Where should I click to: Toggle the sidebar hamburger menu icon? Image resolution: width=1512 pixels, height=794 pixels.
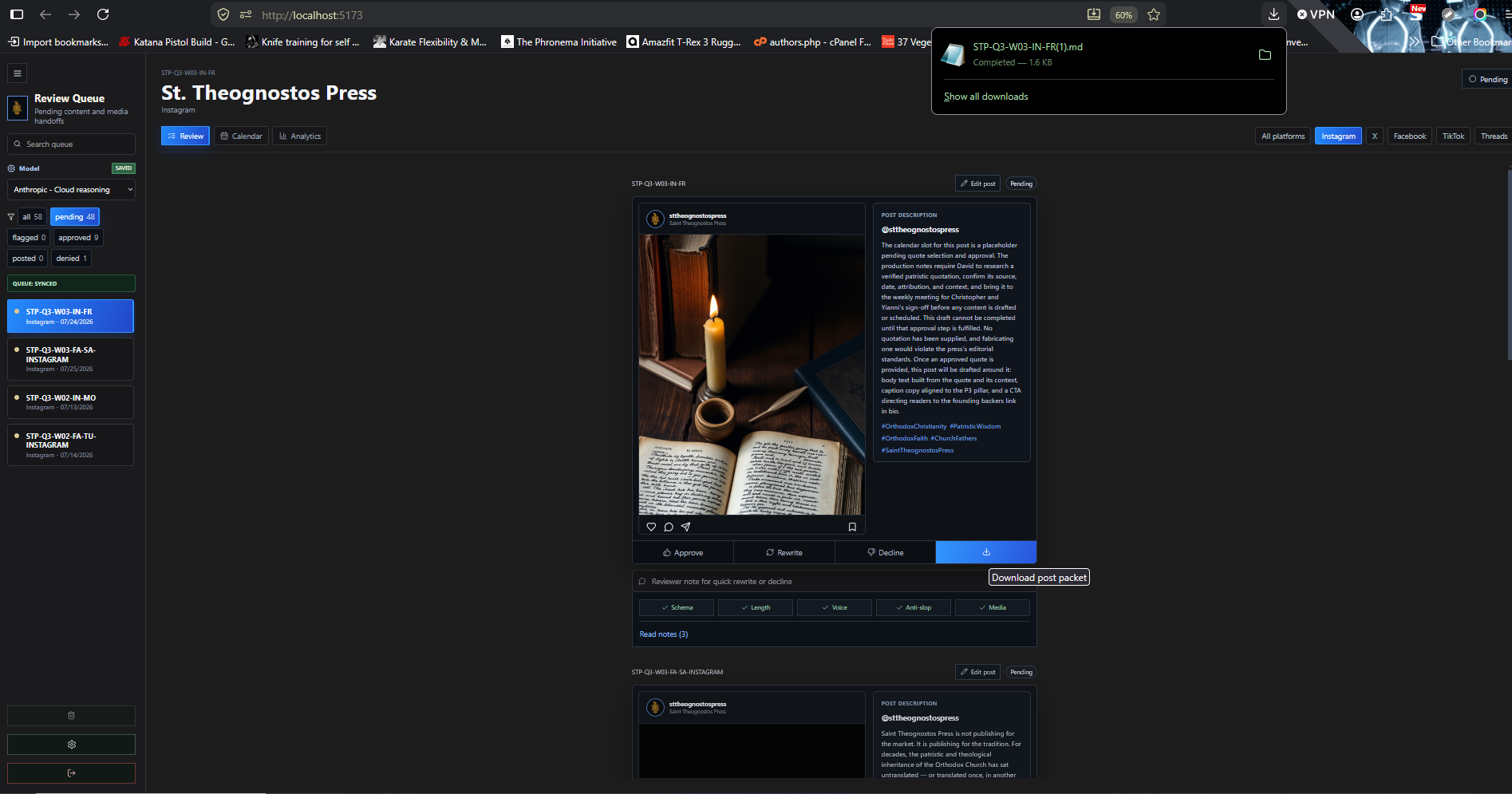(18, 73)
